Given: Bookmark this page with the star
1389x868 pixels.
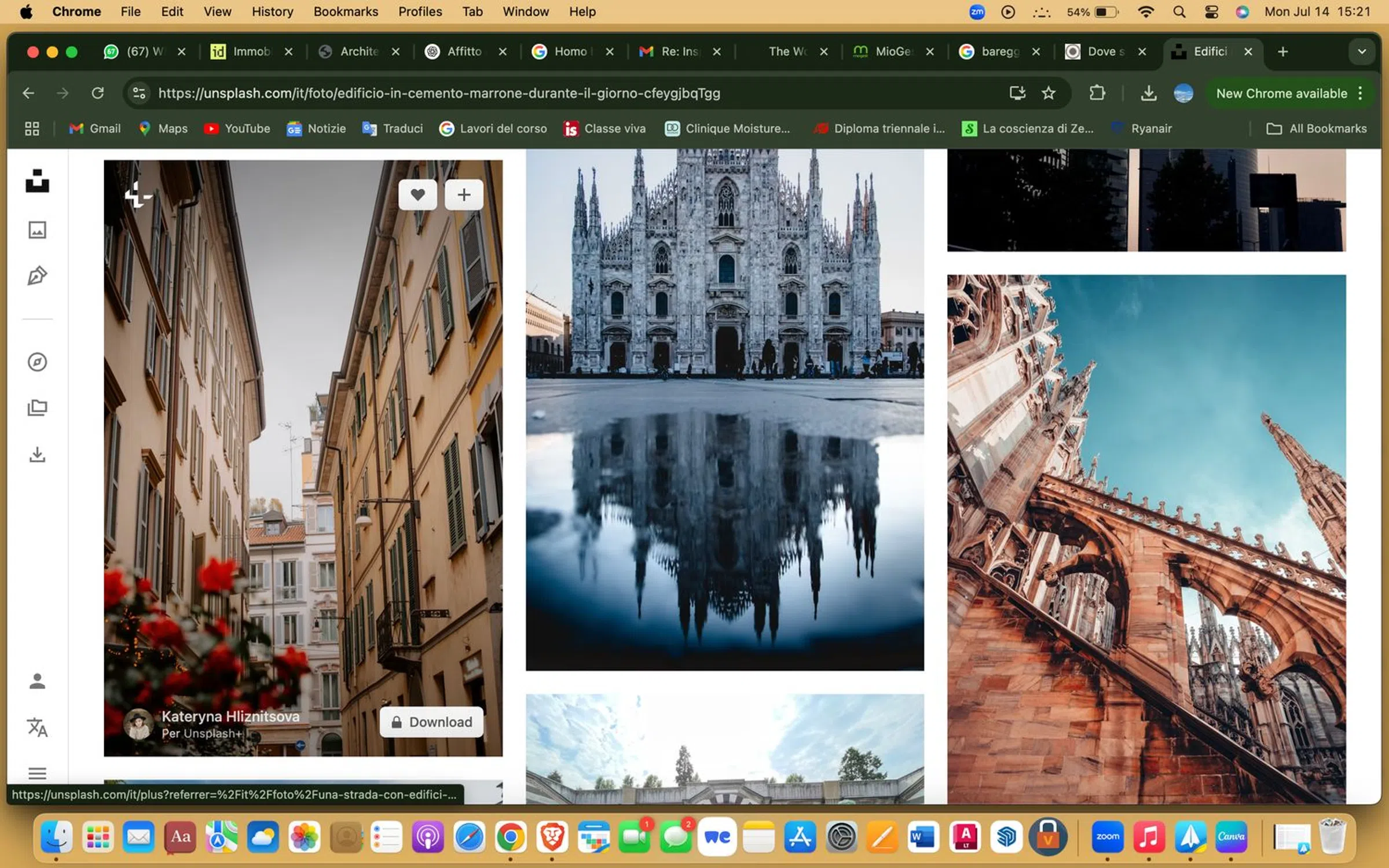Looking at the screenshot, I should click(1049, 93).
